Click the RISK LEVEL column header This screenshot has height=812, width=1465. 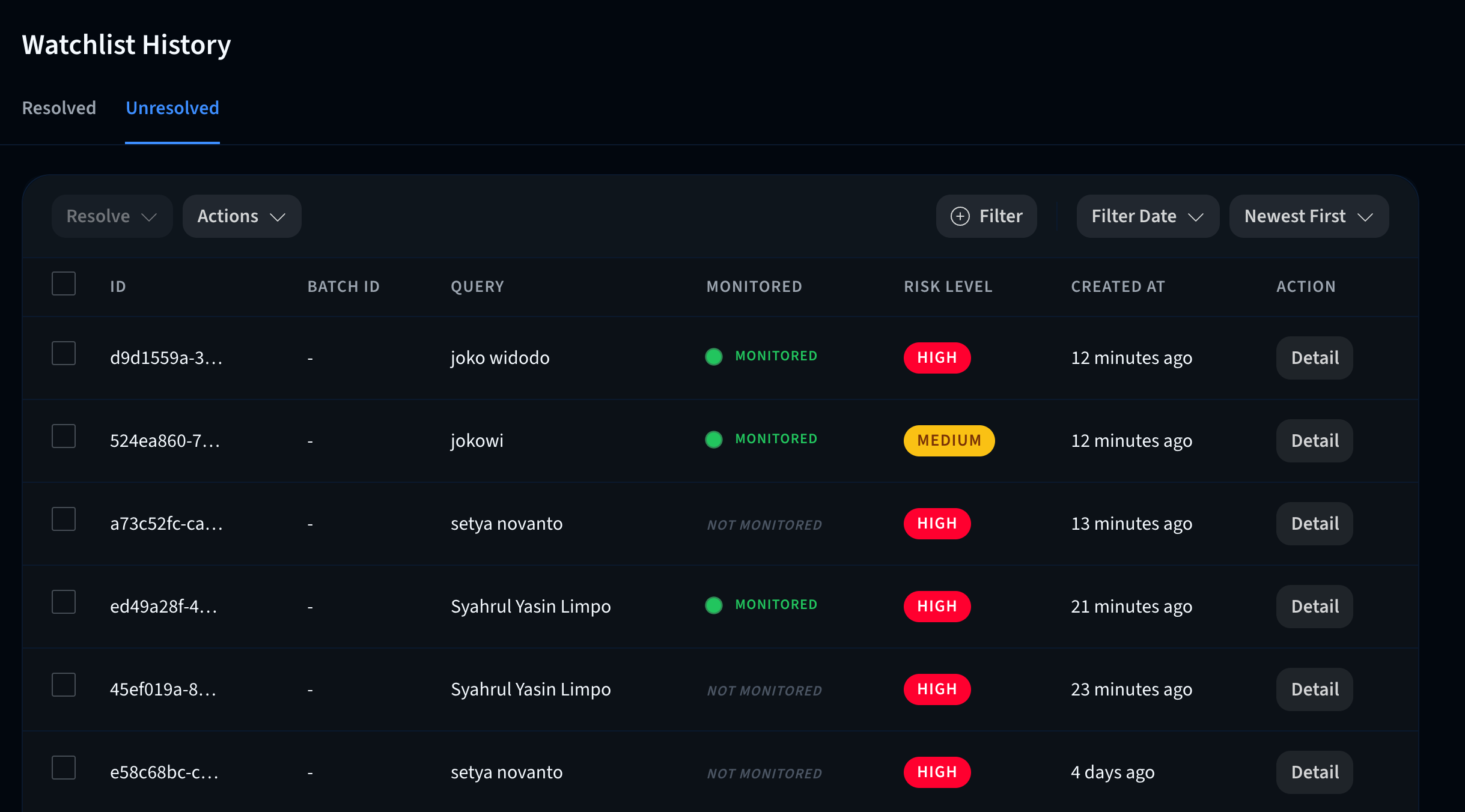(948, 287)
